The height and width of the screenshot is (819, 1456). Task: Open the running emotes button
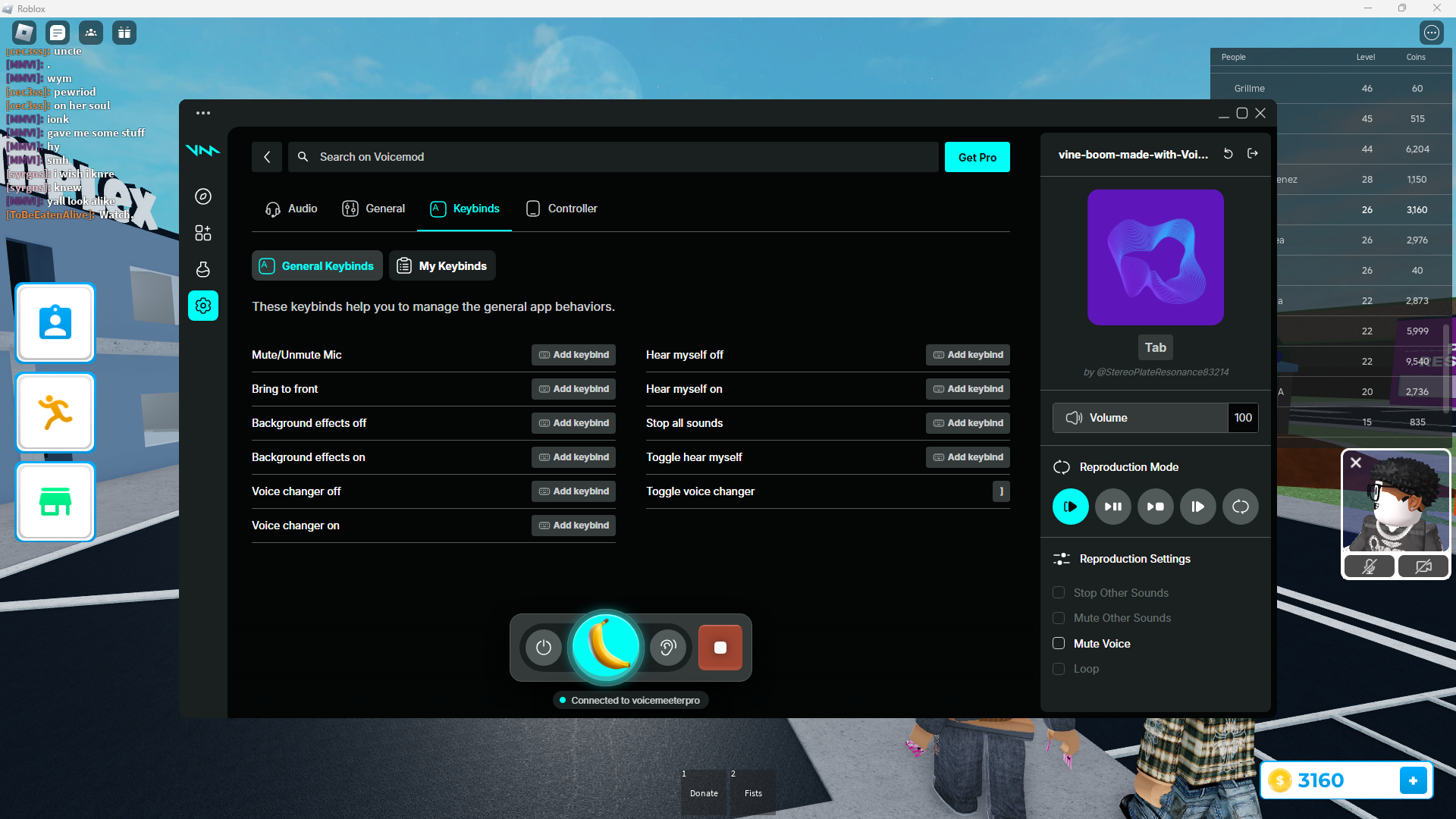click(55, 413)
